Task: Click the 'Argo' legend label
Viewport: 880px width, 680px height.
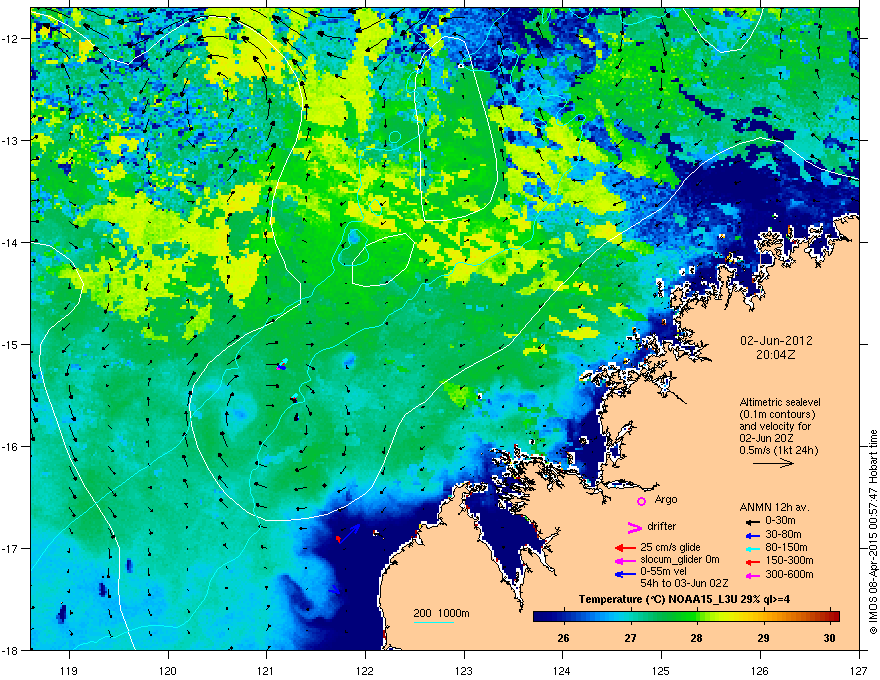Action: [x=666, y=499]
